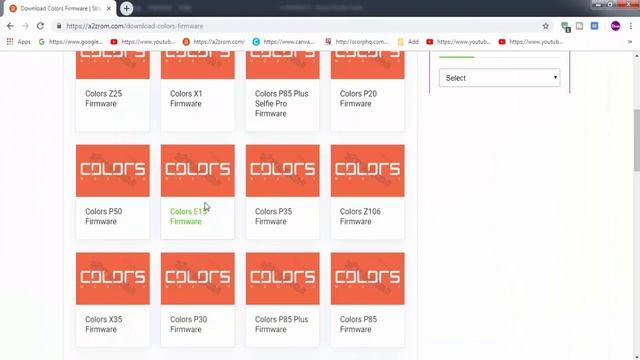Open Colors Z106 Firmware link
This screenshot has height=360, width=640.
360,216
